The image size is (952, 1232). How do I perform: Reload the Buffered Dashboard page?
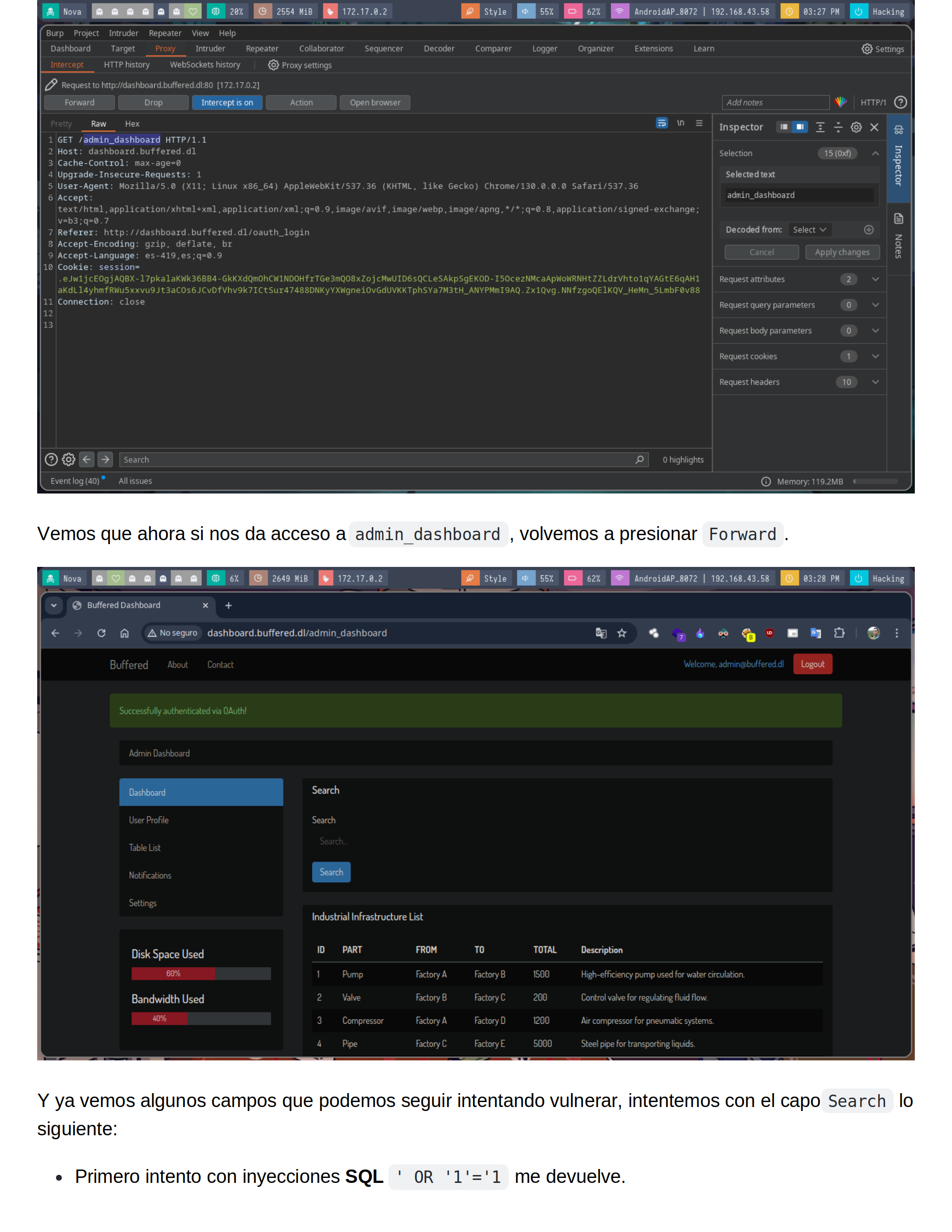tap(102, 633)
